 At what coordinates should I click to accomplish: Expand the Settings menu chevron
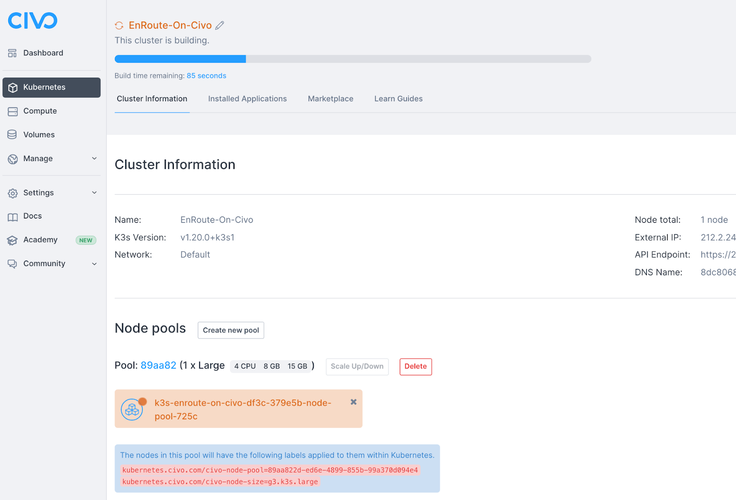94,192
